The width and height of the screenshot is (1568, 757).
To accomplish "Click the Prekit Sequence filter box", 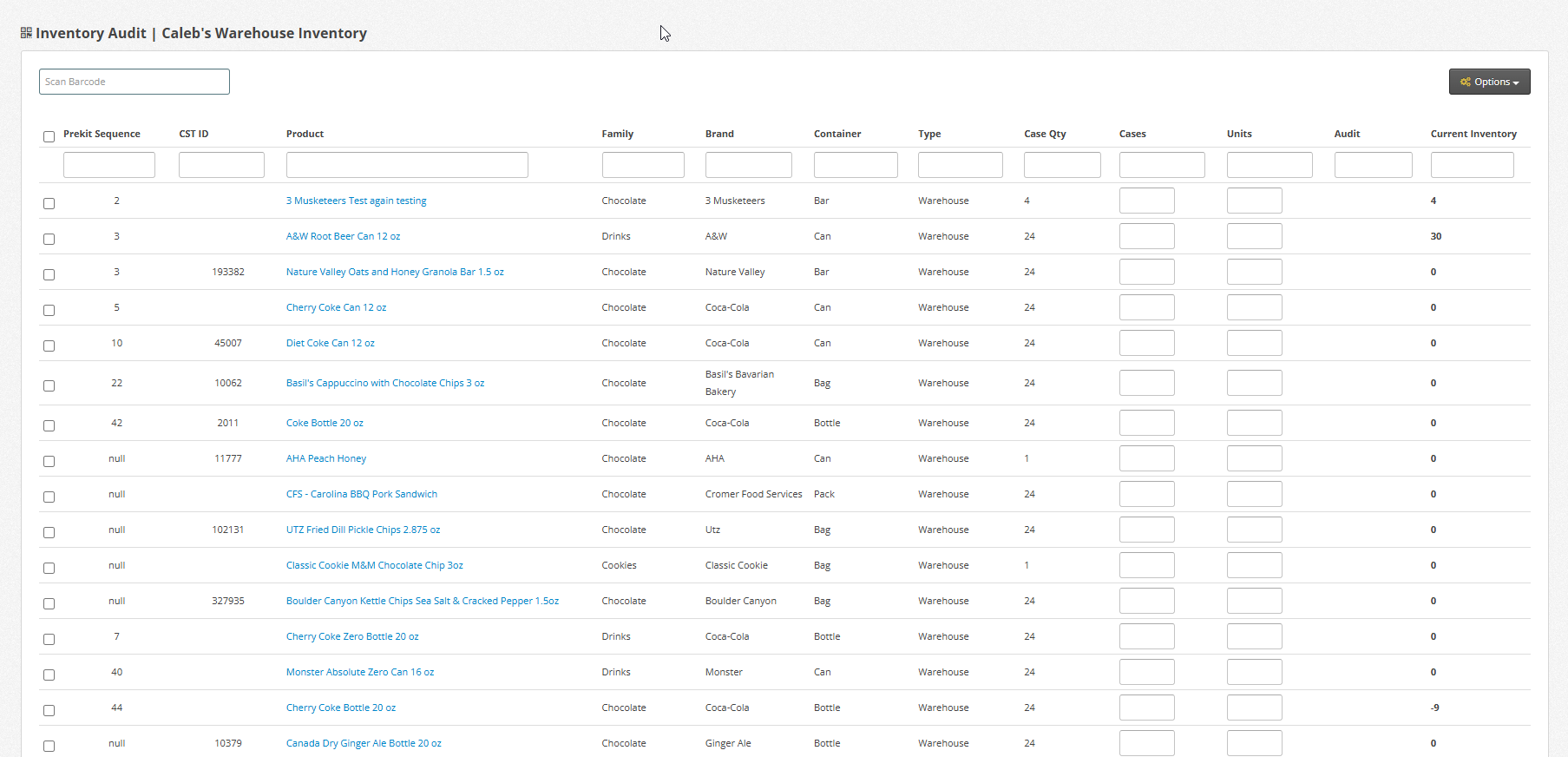I will coord(109,165).
